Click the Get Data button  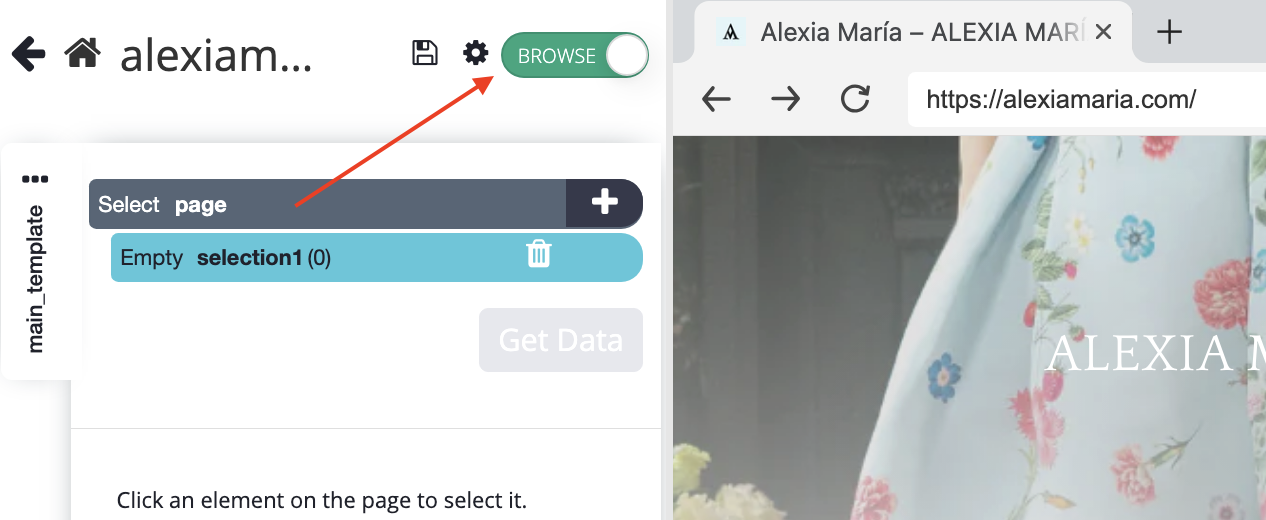(561, 340)
